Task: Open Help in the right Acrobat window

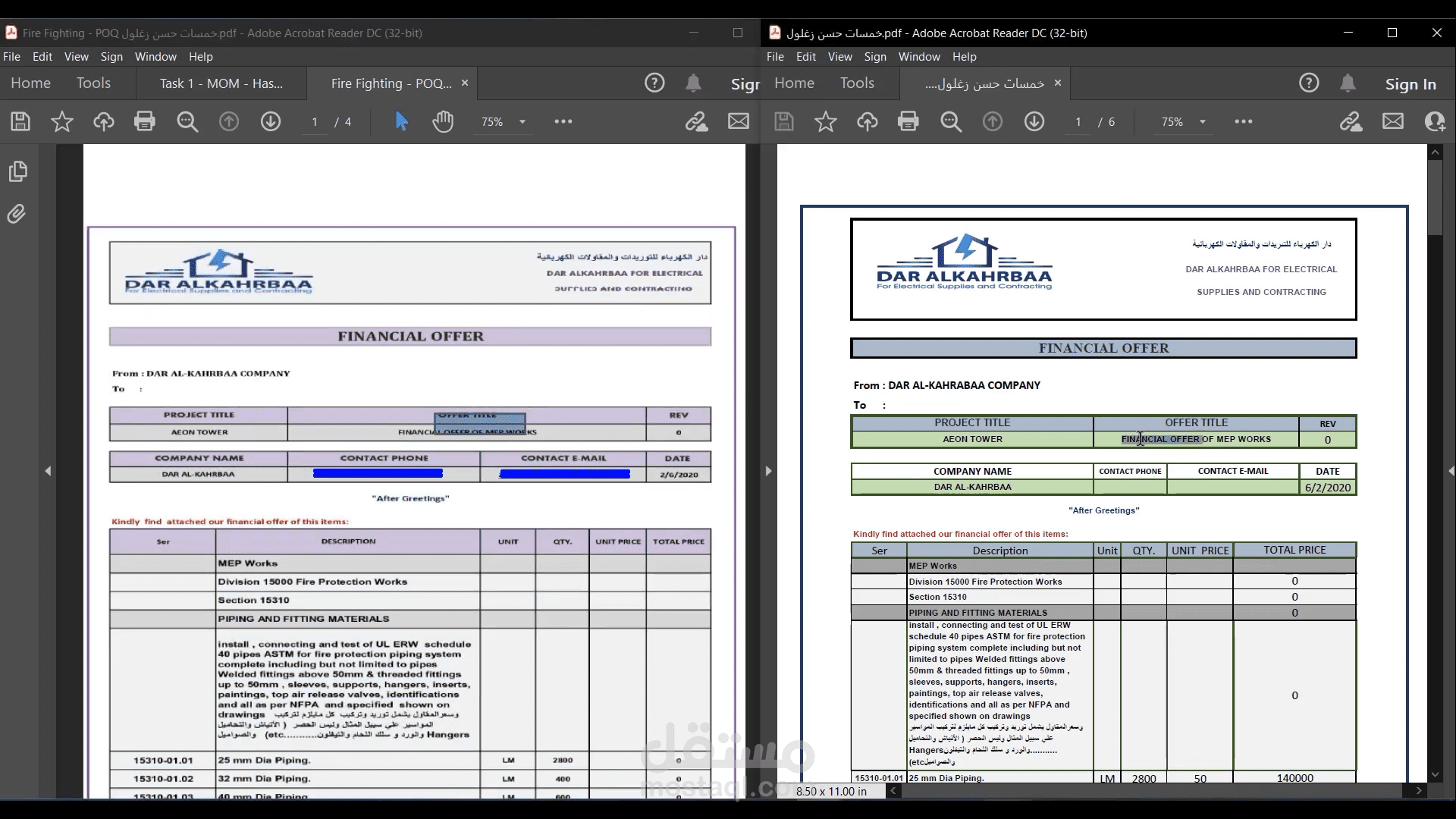Action: 963,56
